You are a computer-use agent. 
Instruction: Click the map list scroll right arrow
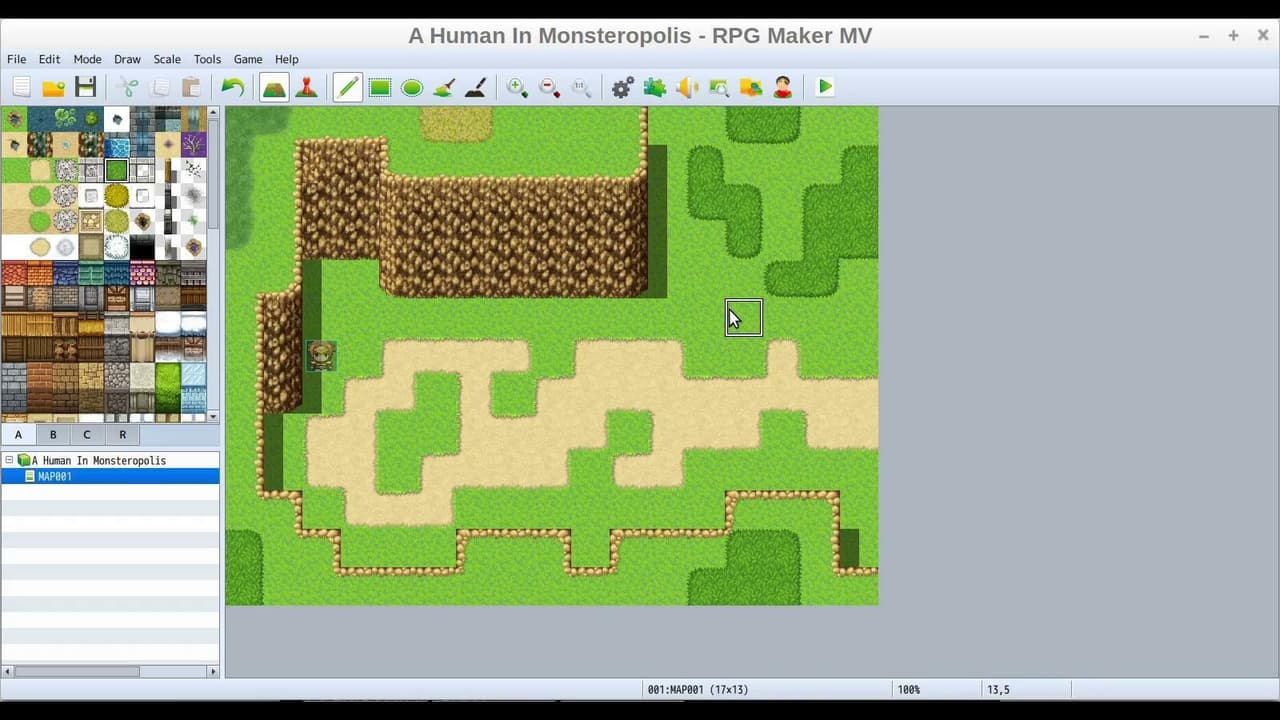point(213,672)
